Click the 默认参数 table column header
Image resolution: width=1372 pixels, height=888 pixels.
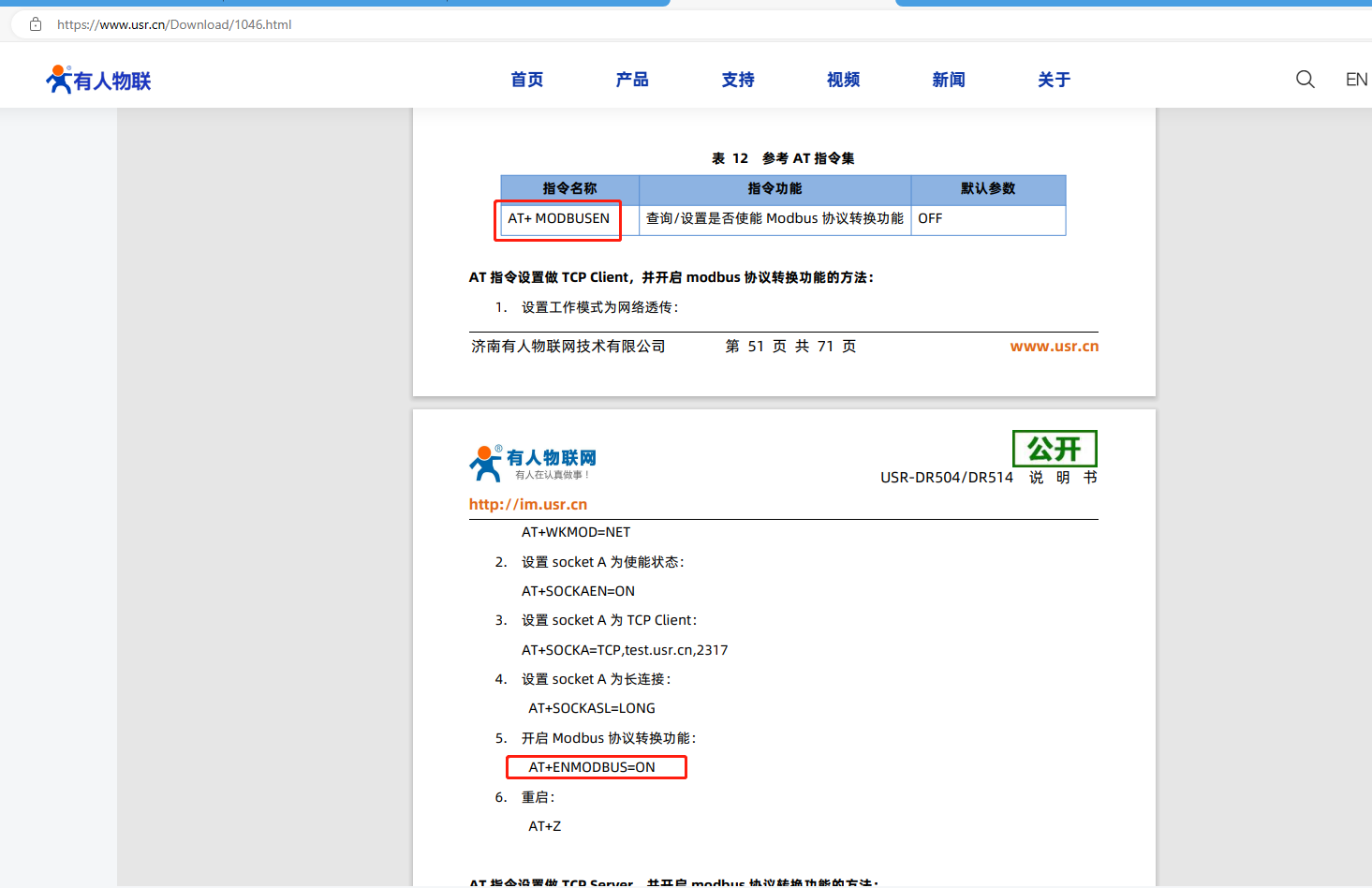[988, 189]
